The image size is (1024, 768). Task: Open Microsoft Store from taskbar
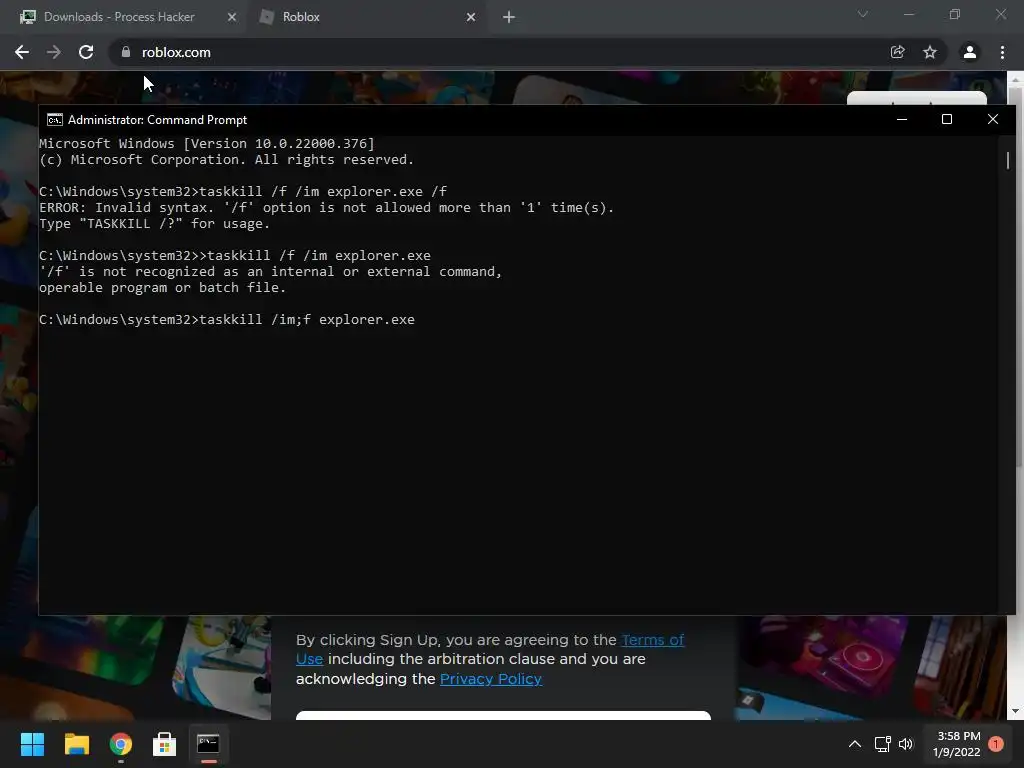coord(165,744)
